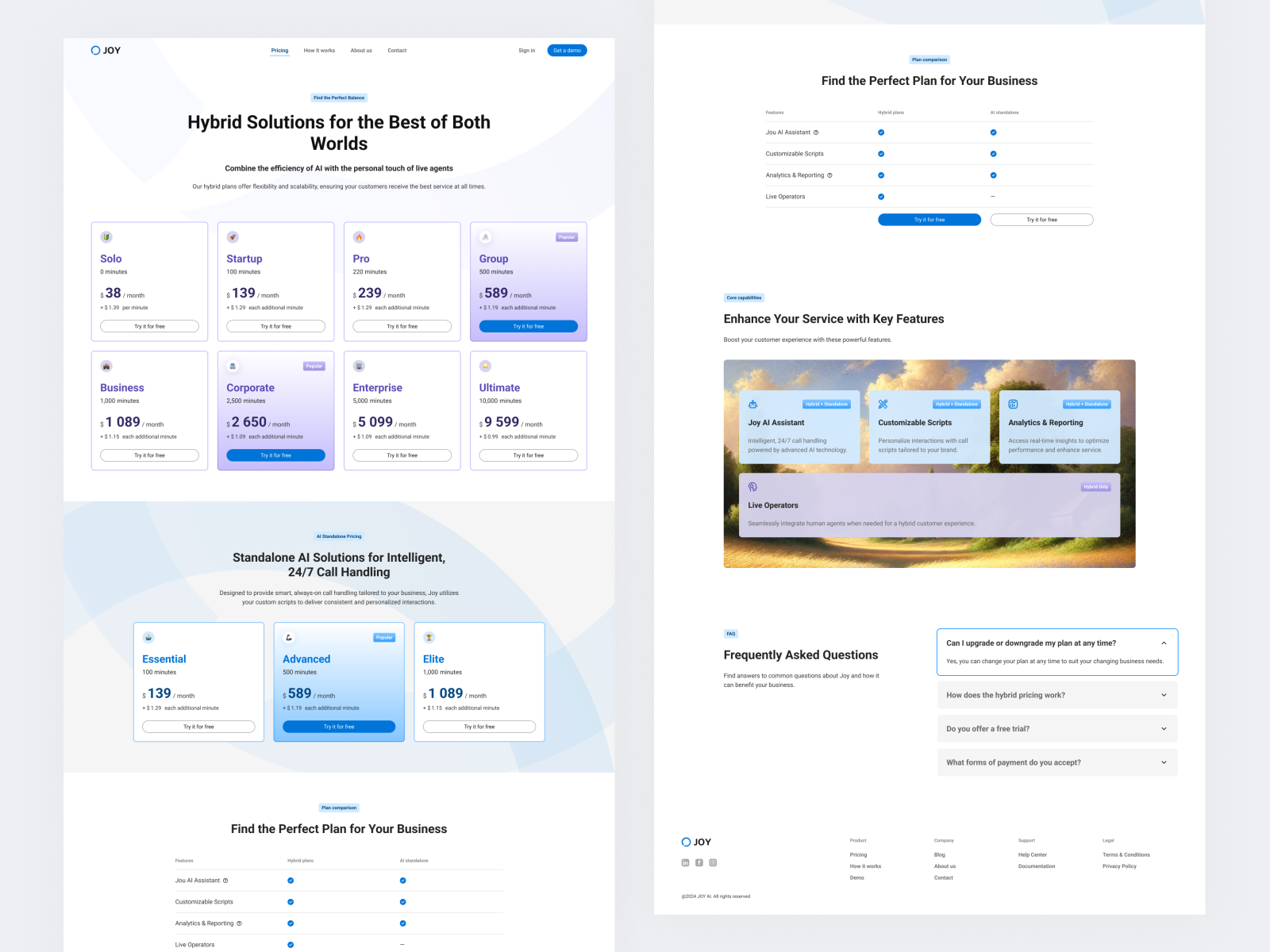Click the footer JOY logo
The height and width of the screenshot is (952, 1270).
click(696, 843)
